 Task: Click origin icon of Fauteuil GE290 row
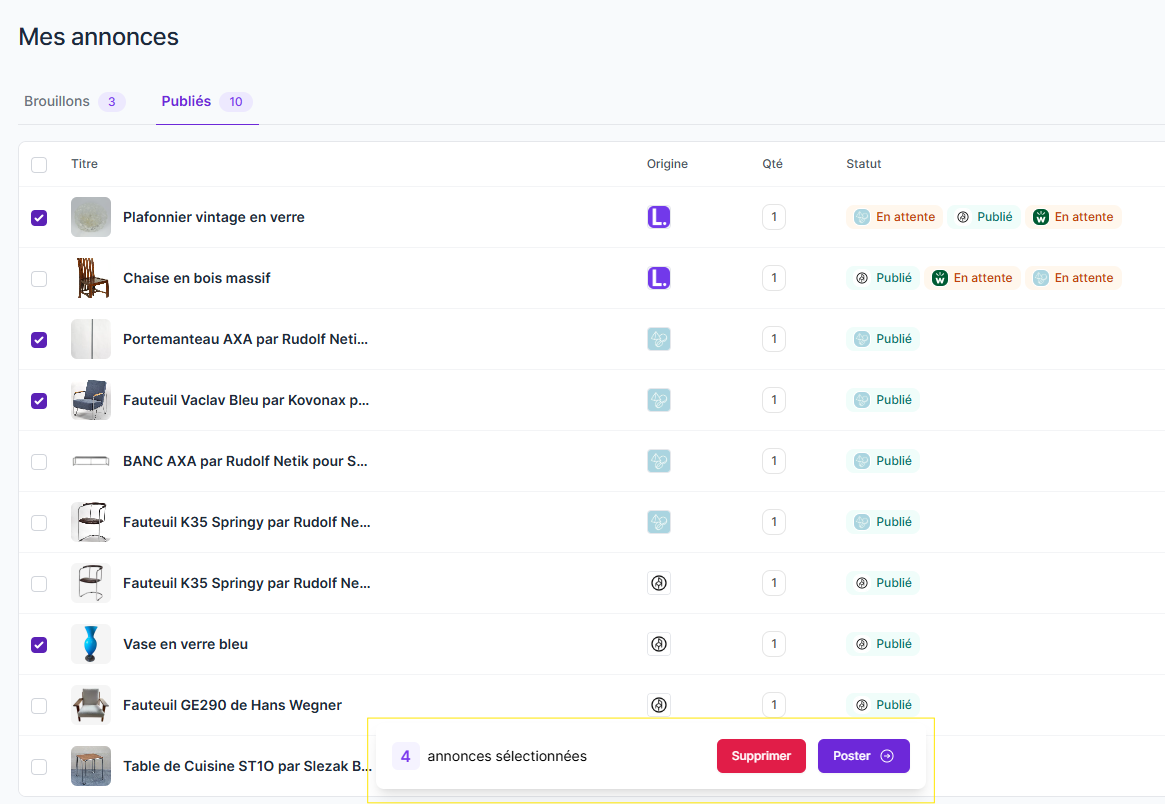click(658, 705)
